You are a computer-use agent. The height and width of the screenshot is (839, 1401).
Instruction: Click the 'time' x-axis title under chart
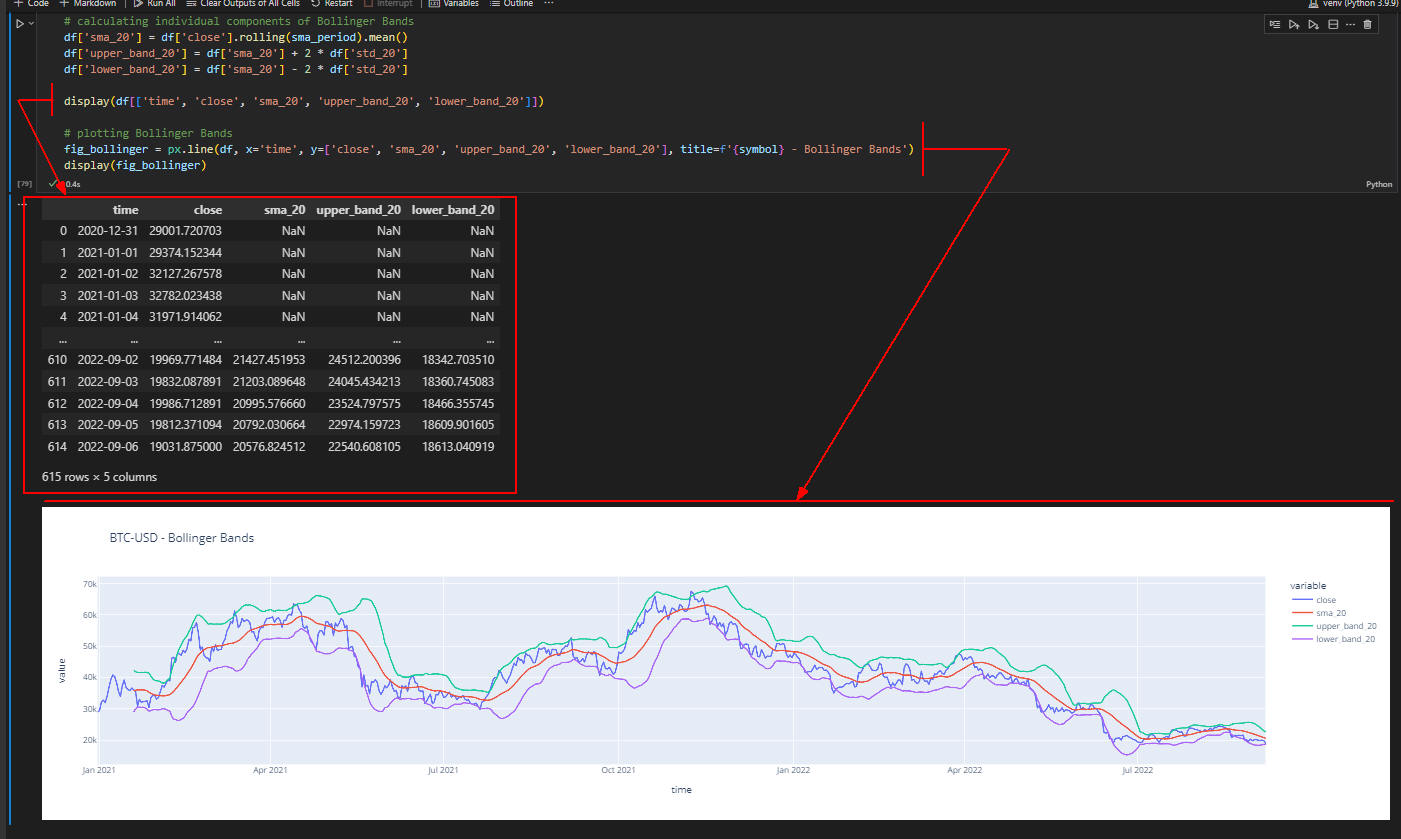[681, 790]
